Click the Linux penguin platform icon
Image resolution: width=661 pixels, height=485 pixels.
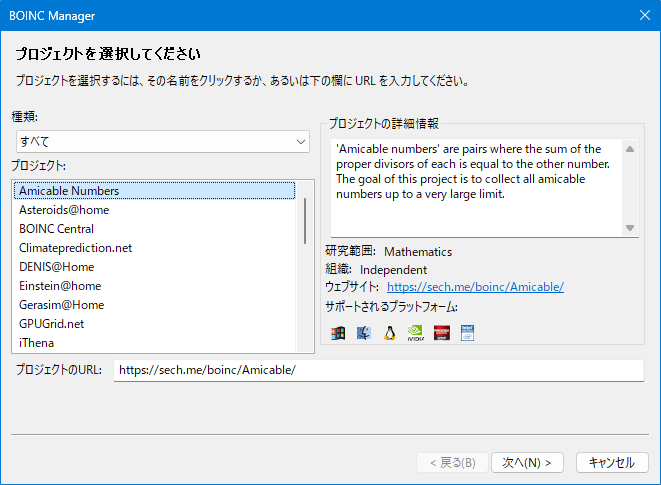tap(390, 333)
